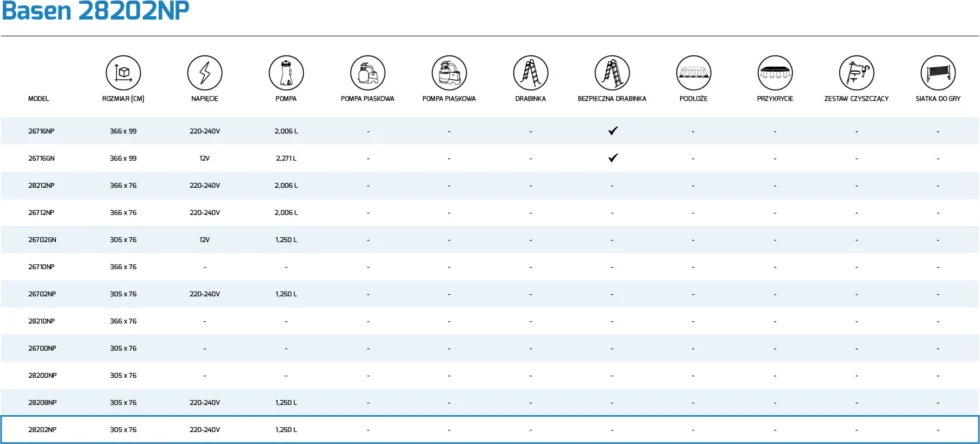
Task: Click the 2,271 L pump value
Action: [x=286, y=159]
